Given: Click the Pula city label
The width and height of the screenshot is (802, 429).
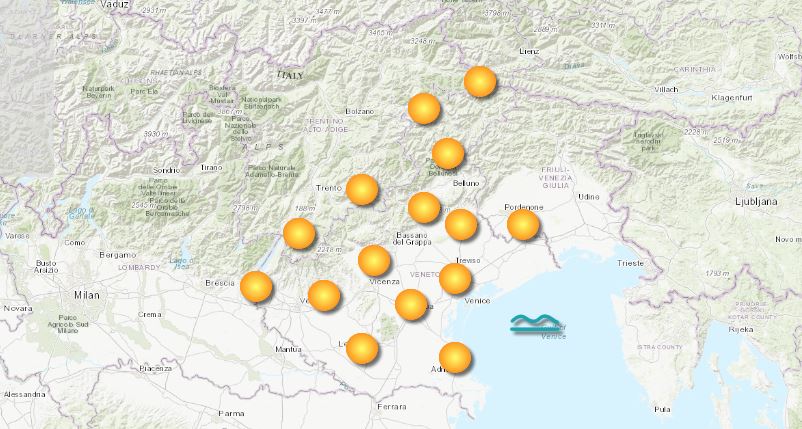Looking at the screenshot, I should [x=662, y=410].
